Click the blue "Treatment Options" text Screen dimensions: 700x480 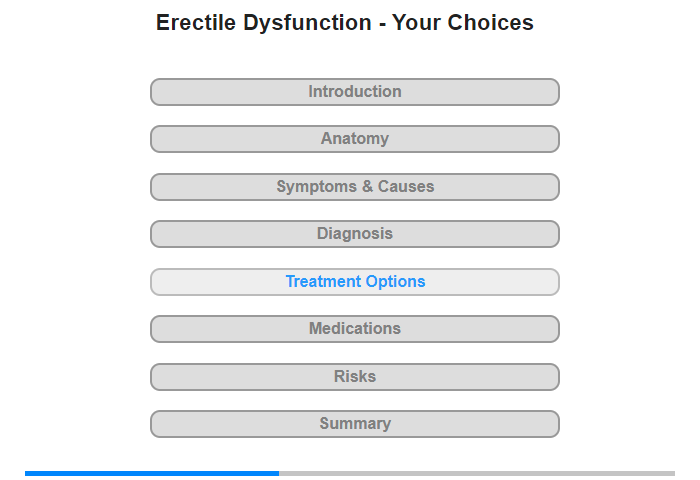coord(355,282)
